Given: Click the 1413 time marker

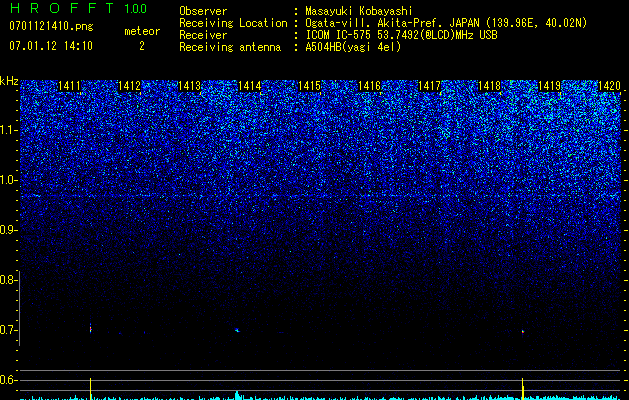Looking at the screenshot, I should [189, 86].
